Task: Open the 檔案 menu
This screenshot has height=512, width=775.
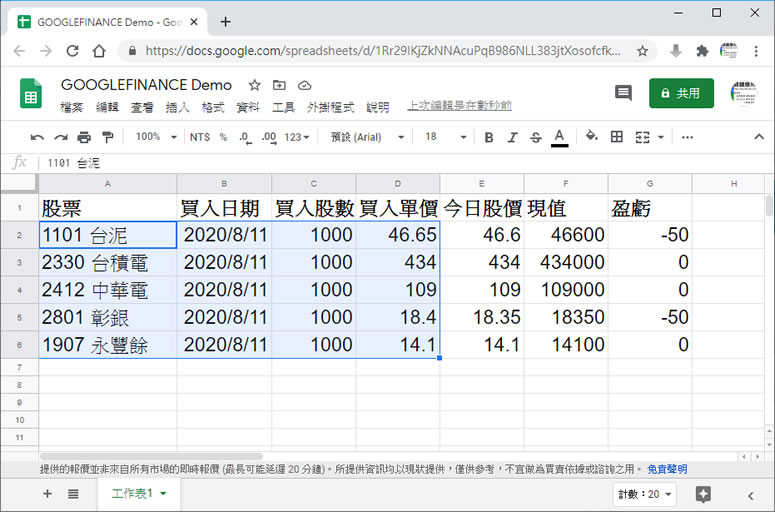Action: [72, 107]
